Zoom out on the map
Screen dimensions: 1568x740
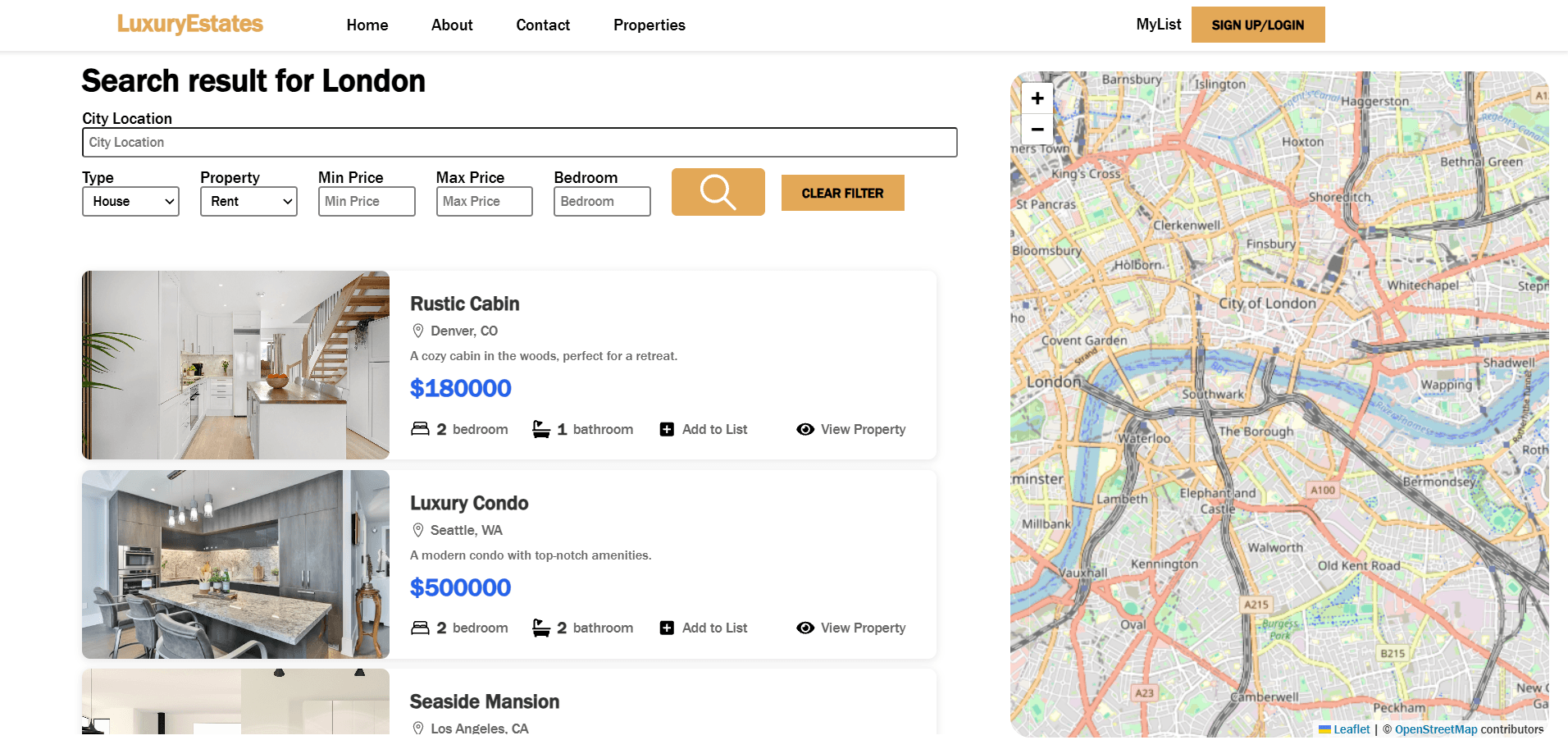click(1037, 130)
